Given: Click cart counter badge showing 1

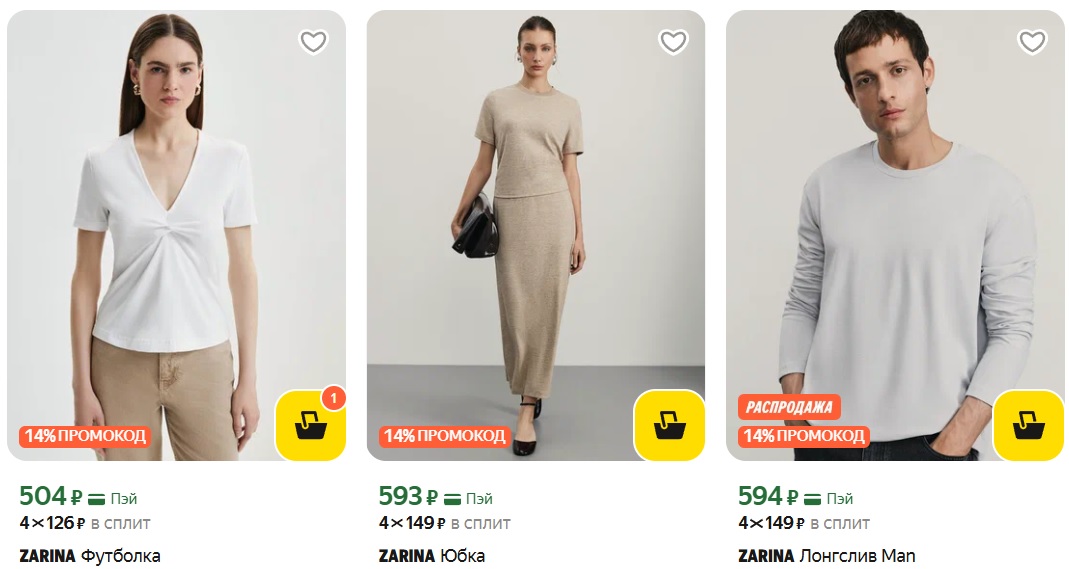Looking at the screenshot, I should tap(334, 397).
